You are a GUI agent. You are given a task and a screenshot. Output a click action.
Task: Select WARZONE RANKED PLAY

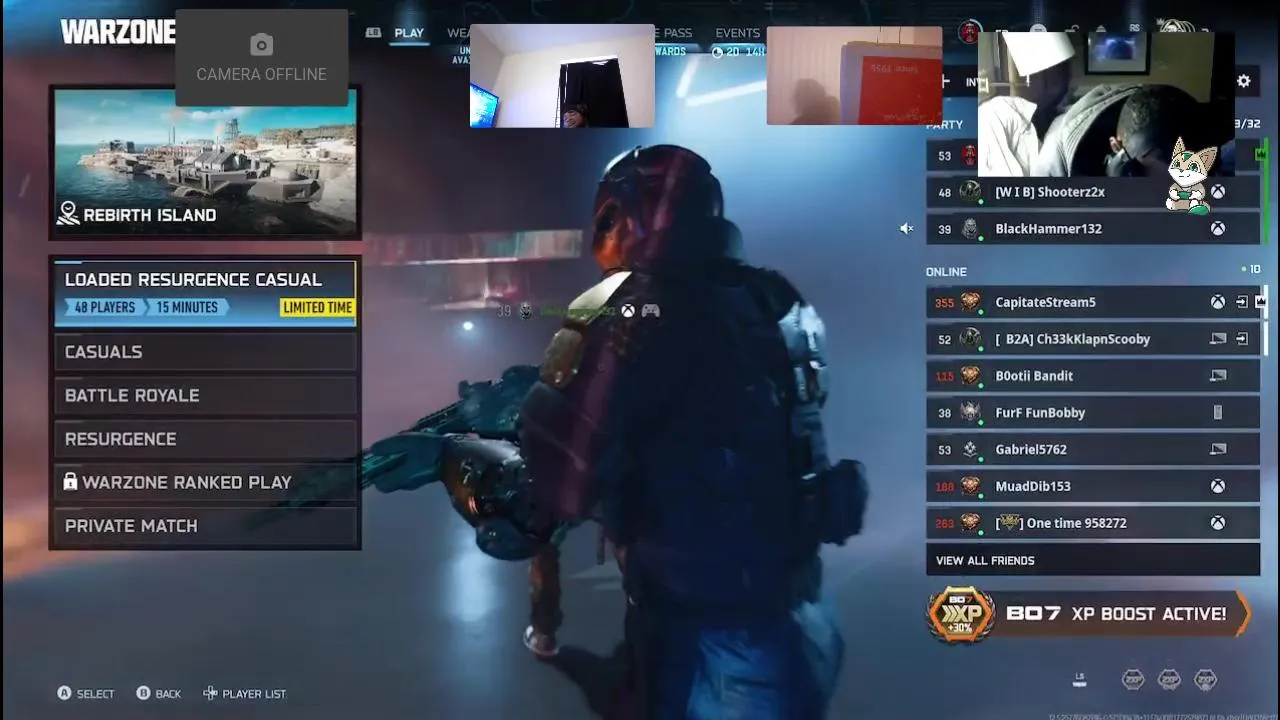click(x=204, y=482)
